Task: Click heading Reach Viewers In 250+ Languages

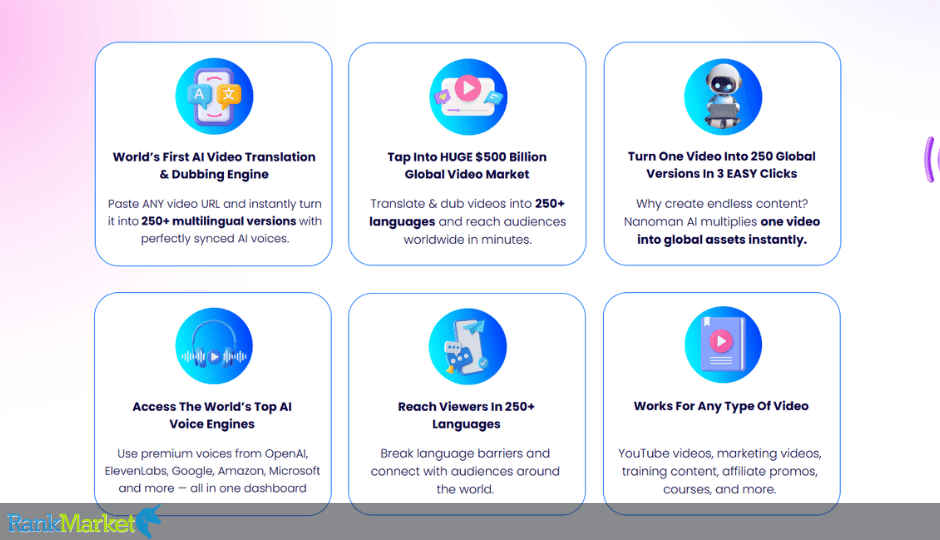Action: click(x=466, y=415)
